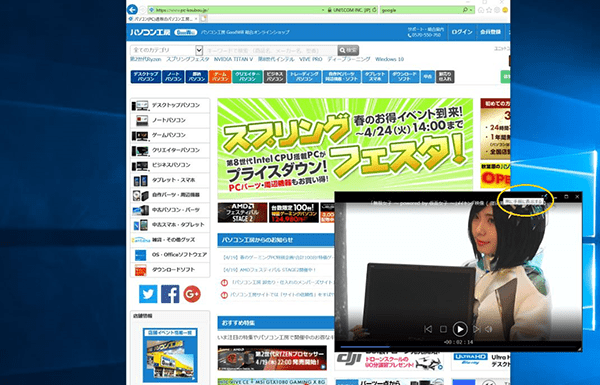Select the ビジネスパソコン nav button

click(x=275, y=77)
